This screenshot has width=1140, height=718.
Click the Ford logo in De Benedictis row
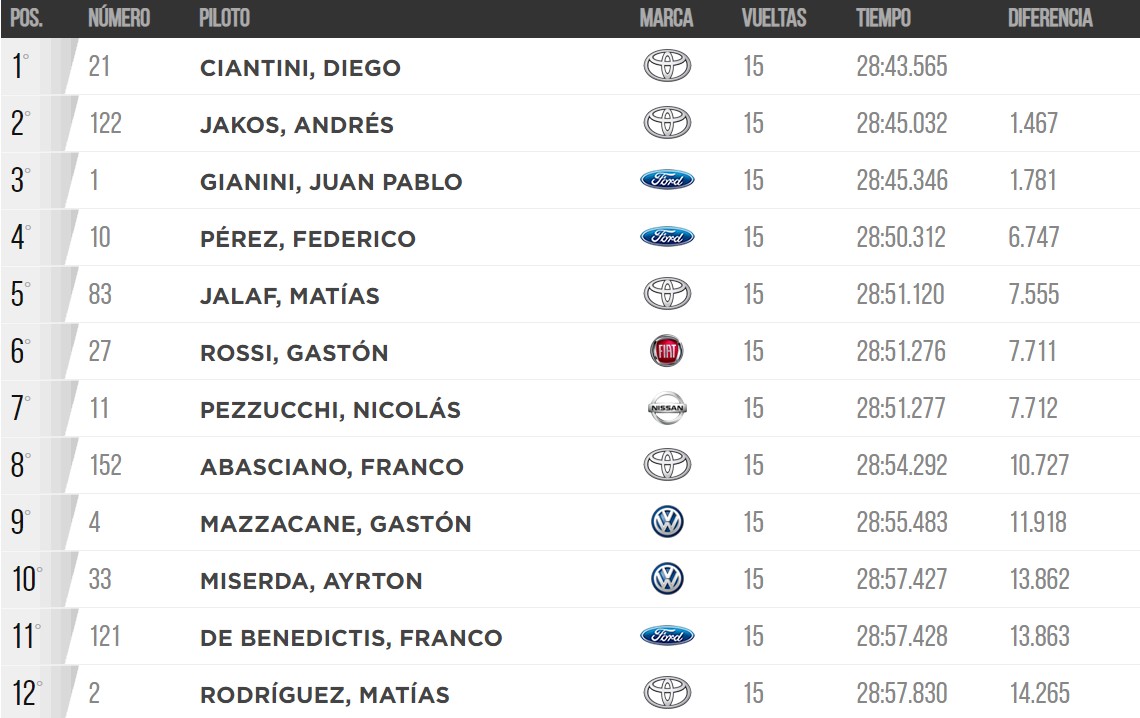click(667, 636)
